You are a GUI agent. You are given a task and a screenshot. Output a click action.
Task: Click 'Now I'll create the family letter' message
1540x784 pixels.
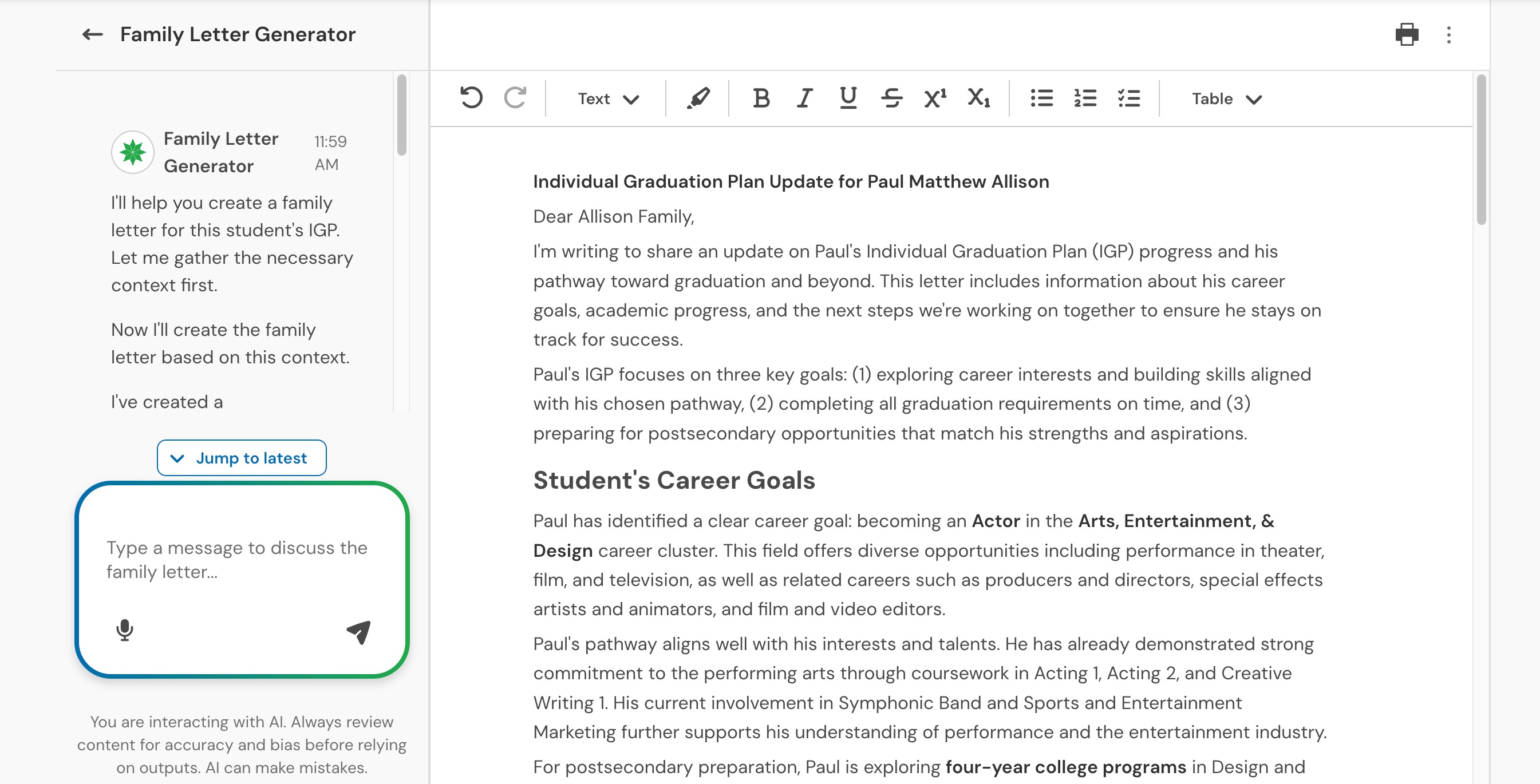click(x=231, y=343)
